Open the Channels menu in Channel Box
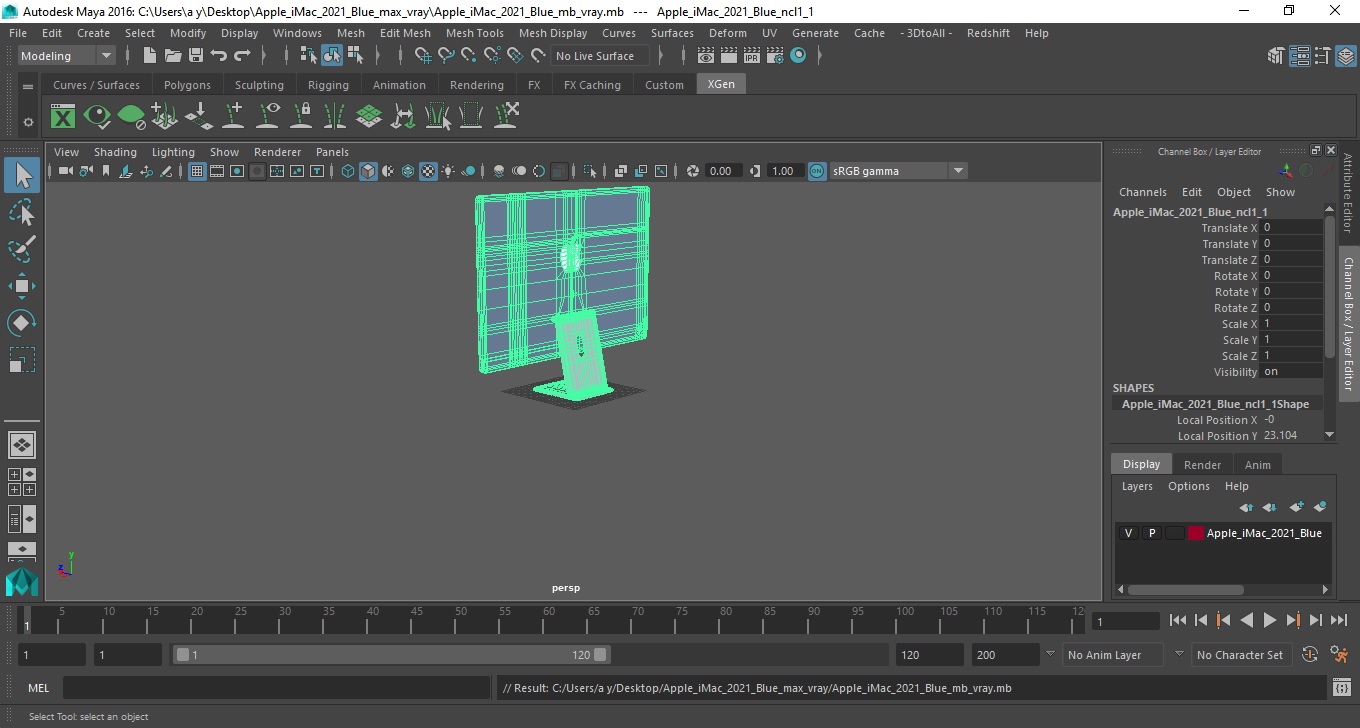Image resolution: width=1360 pixels, height=728 pixels. 1143,192
